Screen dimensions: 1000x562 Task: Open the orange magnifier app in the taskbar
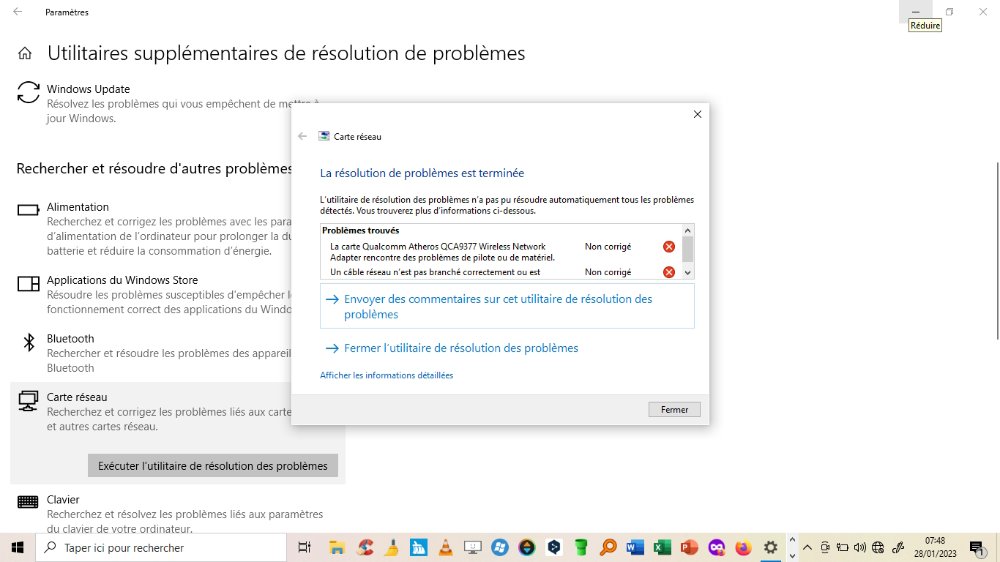point(608,547)
